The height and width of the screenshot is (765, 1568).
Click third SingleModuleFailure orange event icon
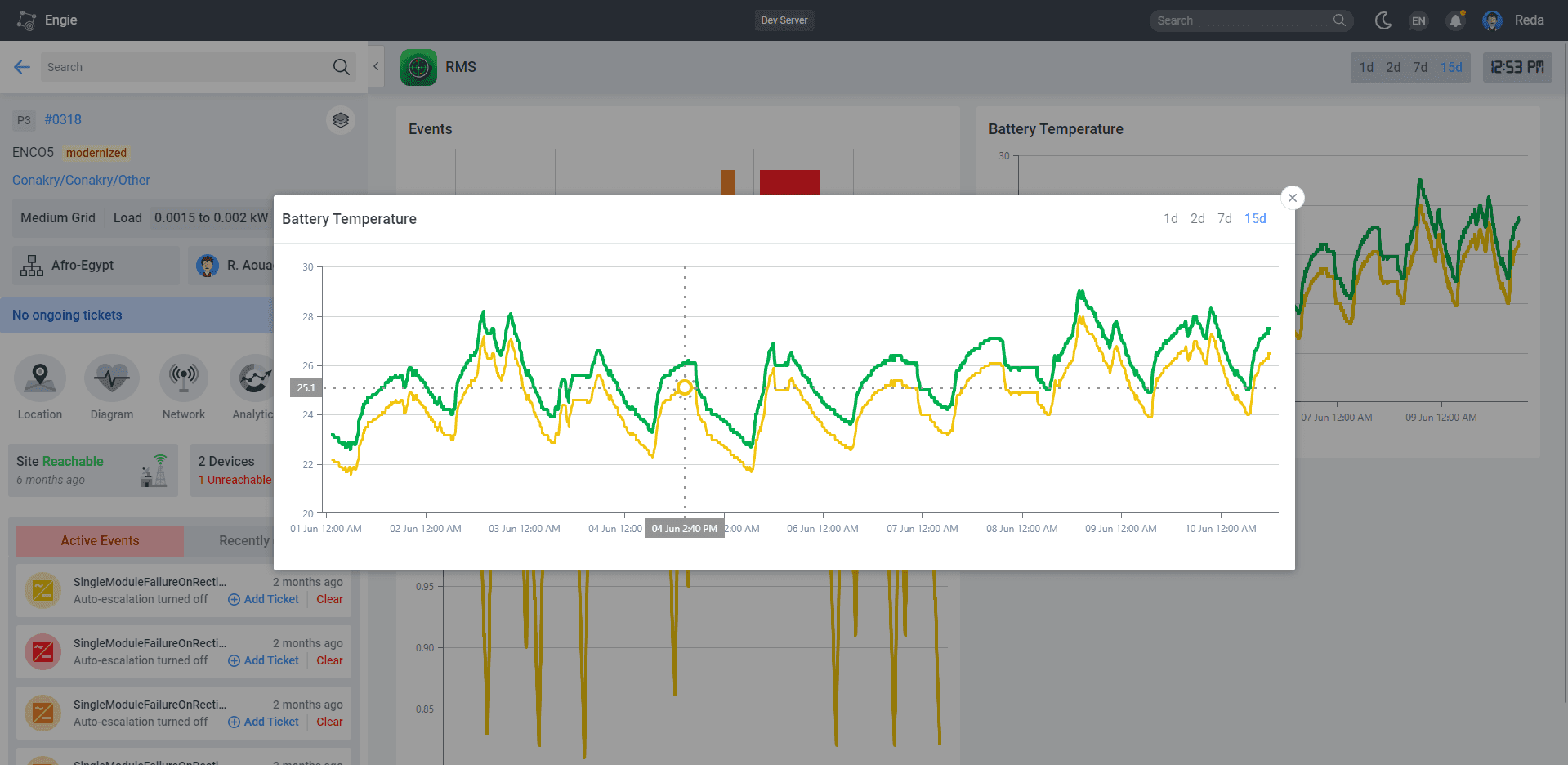coord(43,713)
